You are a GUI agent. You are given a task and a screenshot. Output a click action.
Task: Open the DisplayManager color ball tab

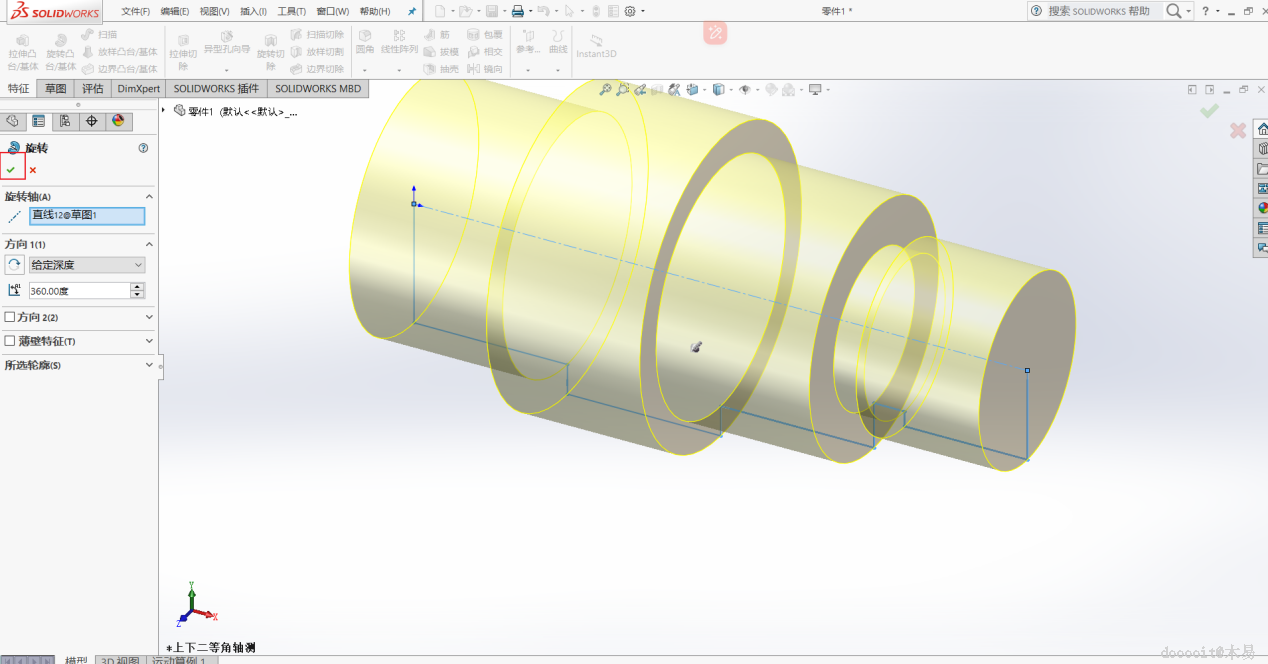[x=118, y=121]
